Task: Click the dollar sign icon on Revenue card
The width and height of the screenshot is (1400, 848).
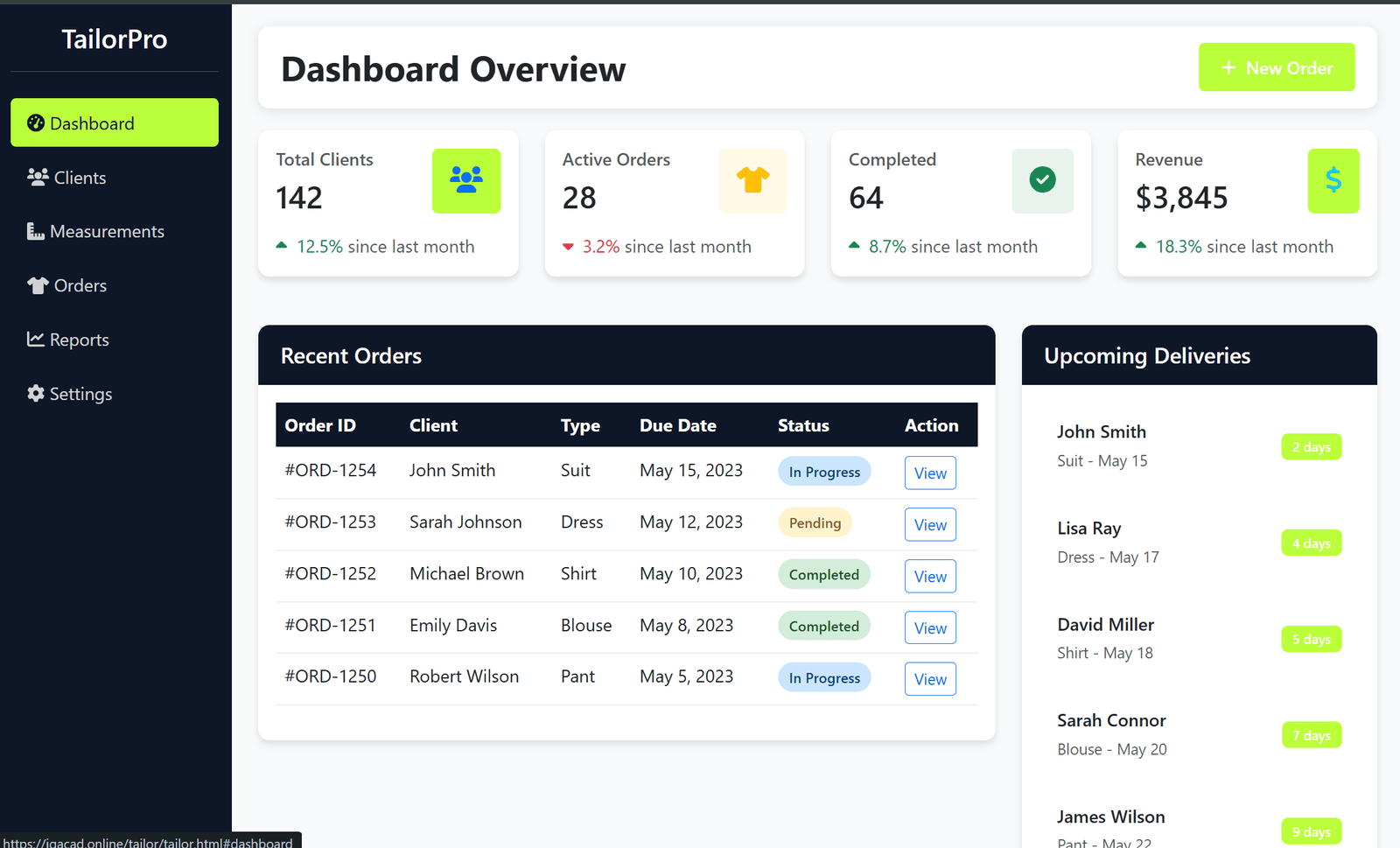Action: (1333, 180)
